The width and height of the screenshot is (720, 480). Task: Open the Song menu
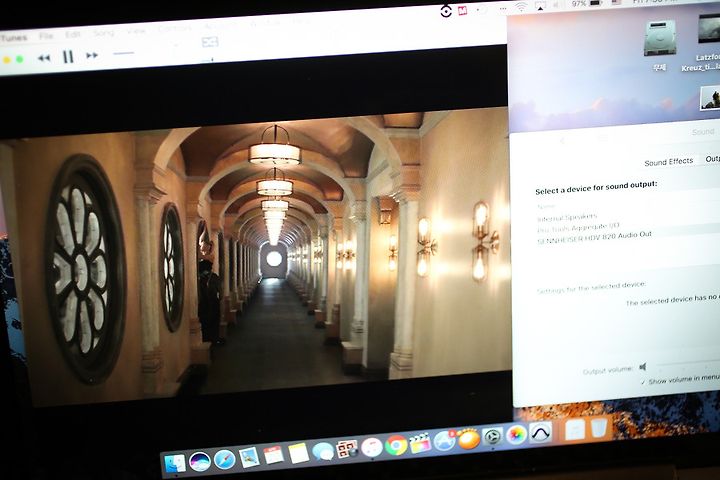104,33
